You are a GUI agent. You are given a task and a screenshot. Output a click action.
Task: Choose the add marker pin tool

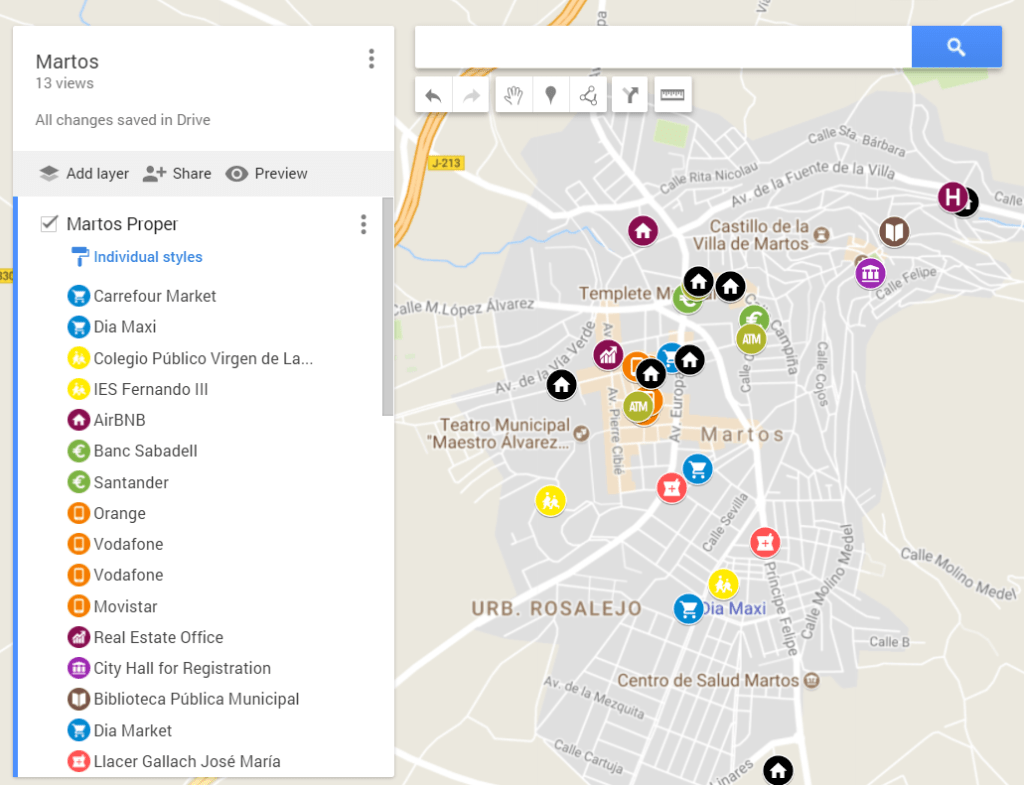pyautogui.click(x=550, y=96)
